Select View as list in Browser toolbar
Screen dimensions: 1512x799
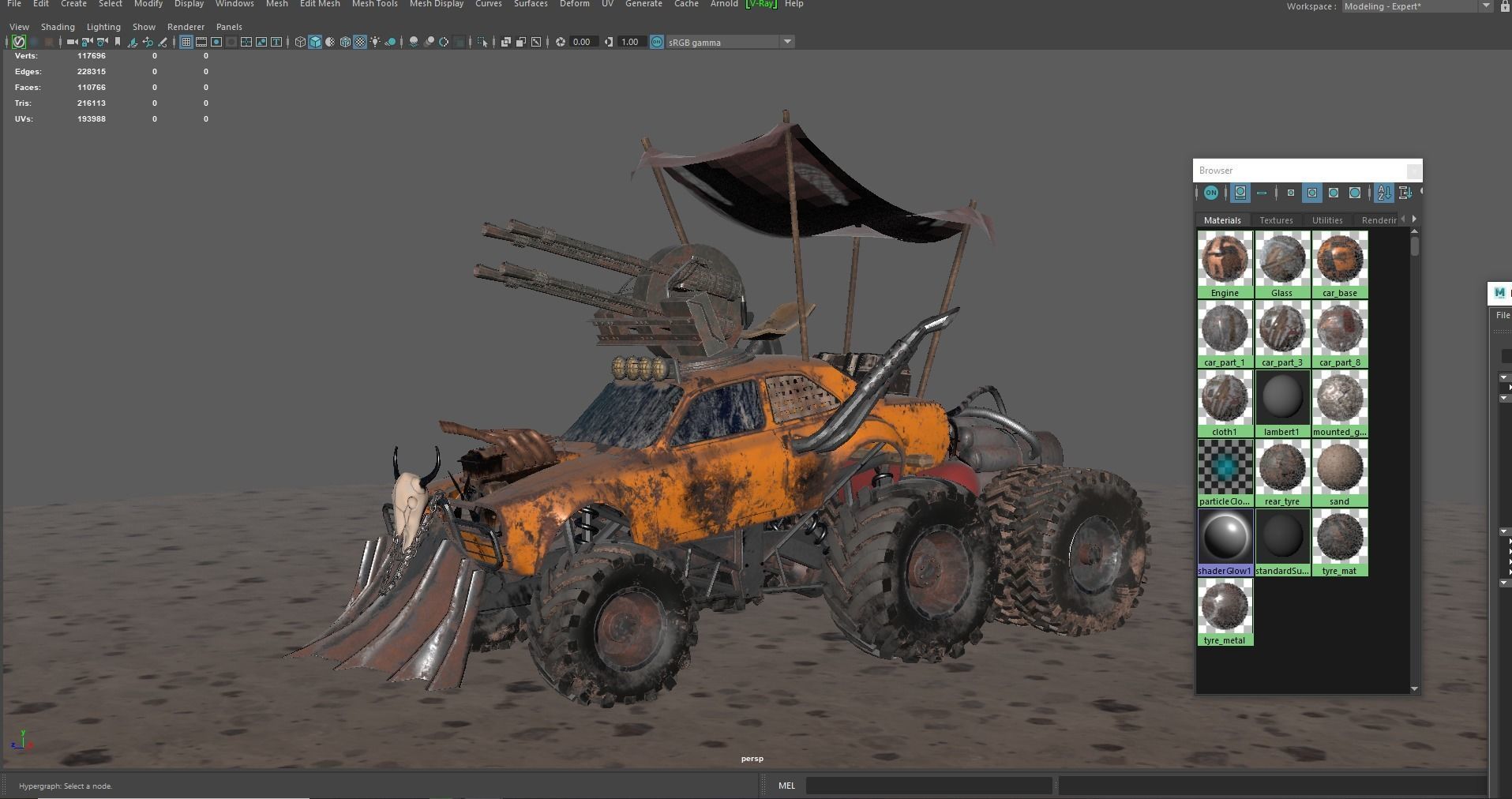click(x=1262, y=193)
